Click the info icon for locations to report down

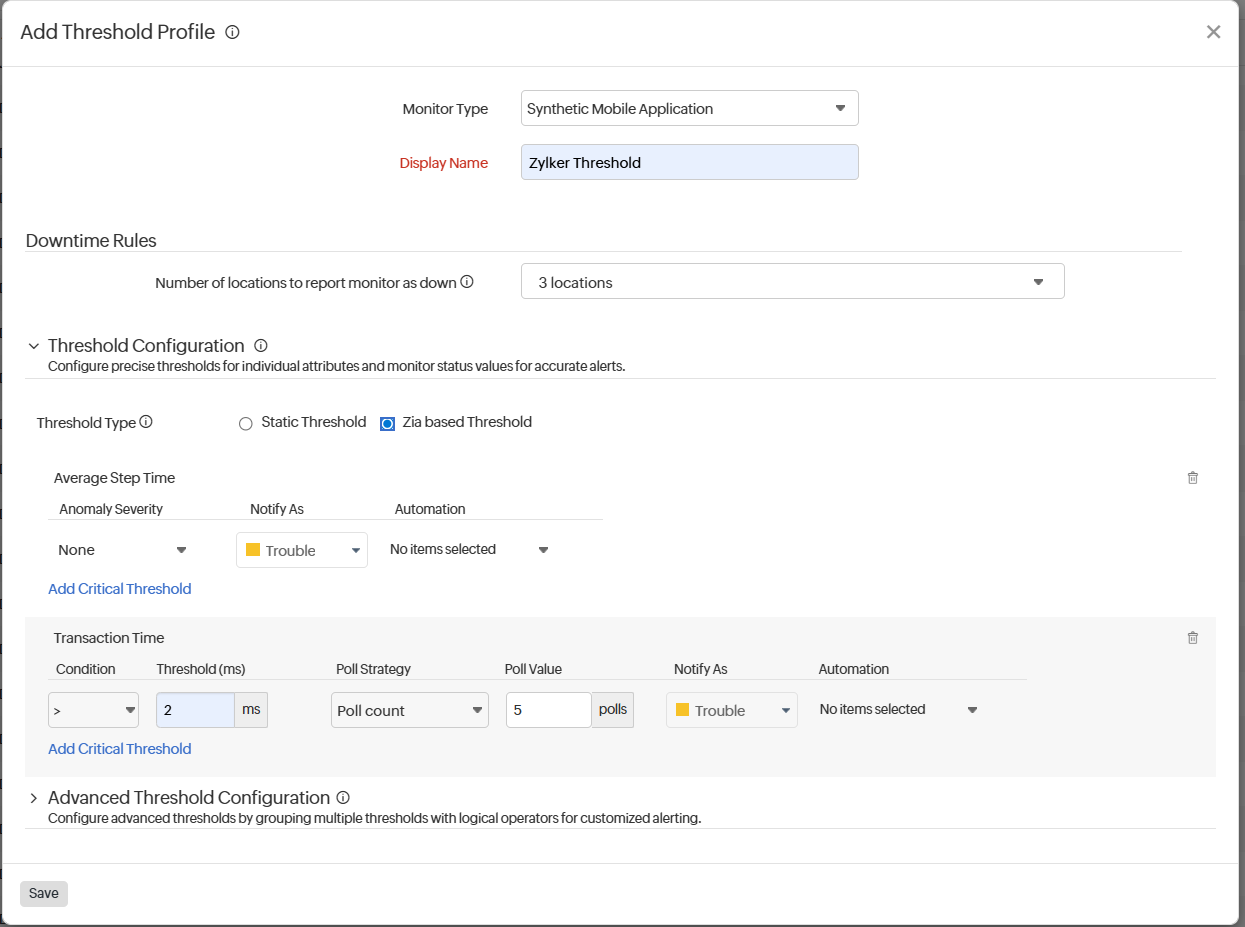tap(466, 282)
